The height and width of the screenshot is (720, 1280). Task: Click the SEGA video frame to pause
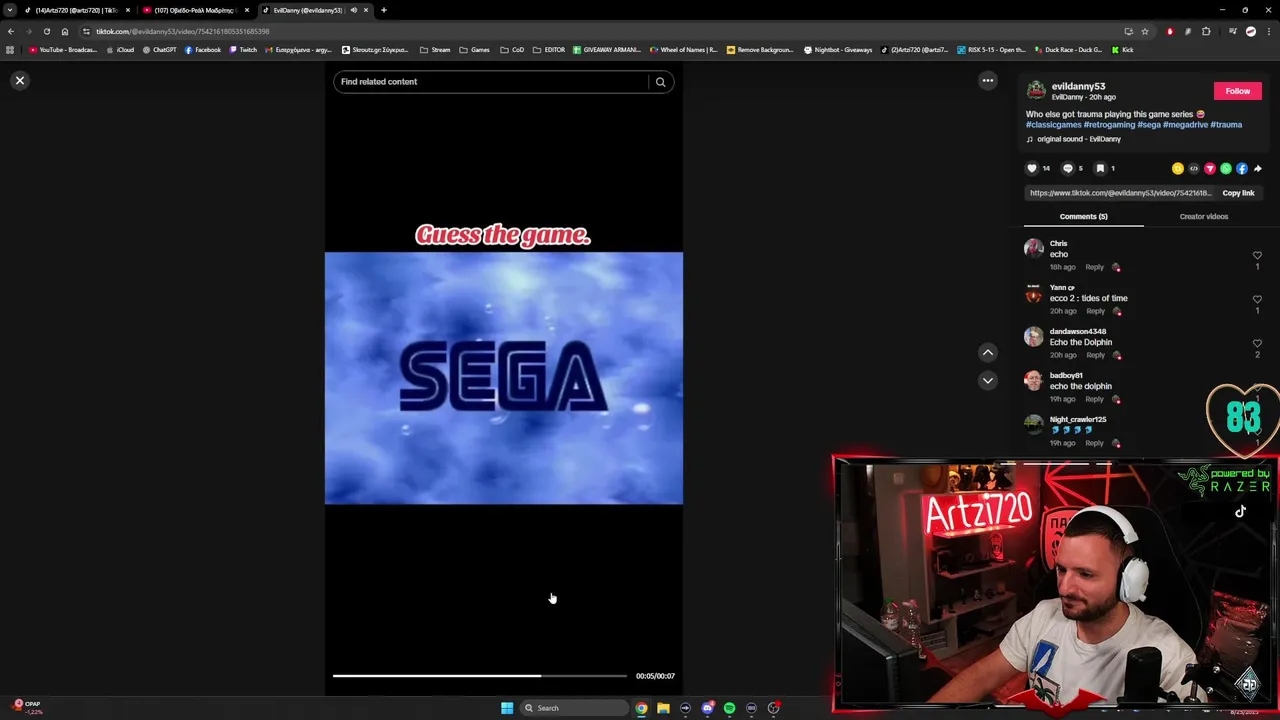504,378
